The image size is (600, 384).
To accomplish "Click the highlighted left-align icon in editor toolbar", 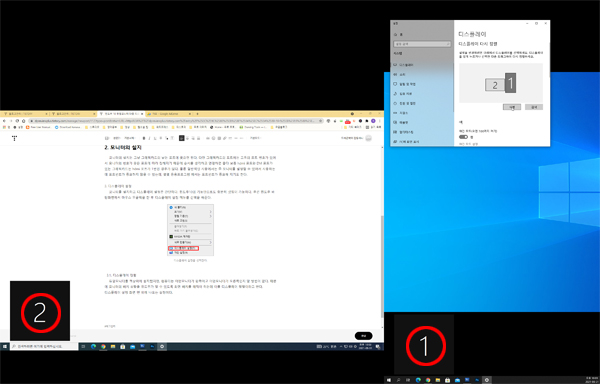I will [x=181, y=138].
